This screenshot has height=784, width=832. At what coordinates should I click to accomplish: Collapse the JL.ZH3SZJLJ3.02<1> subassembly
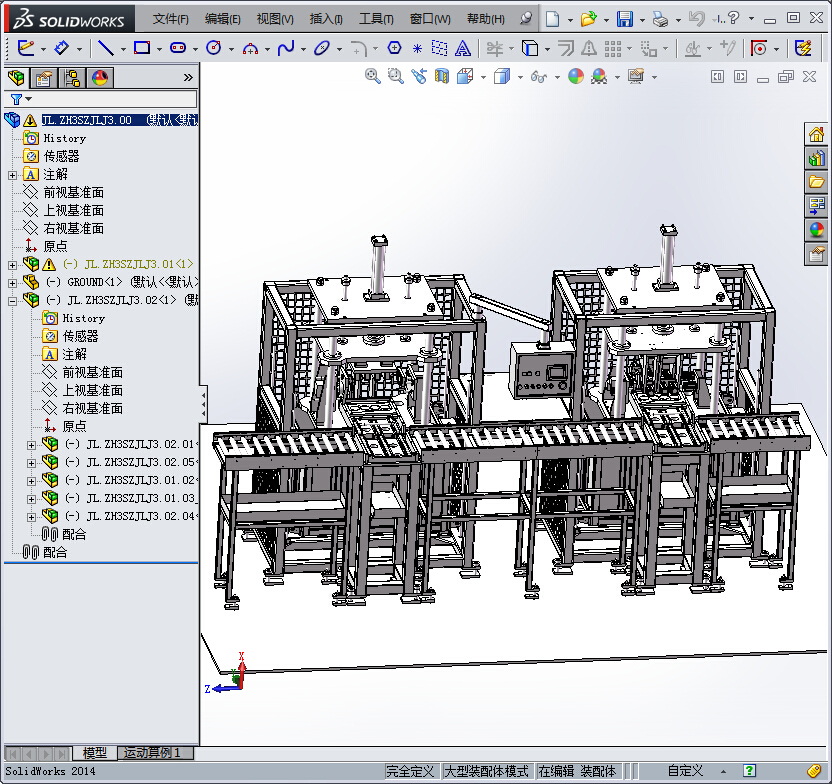[x=12, y=301]
